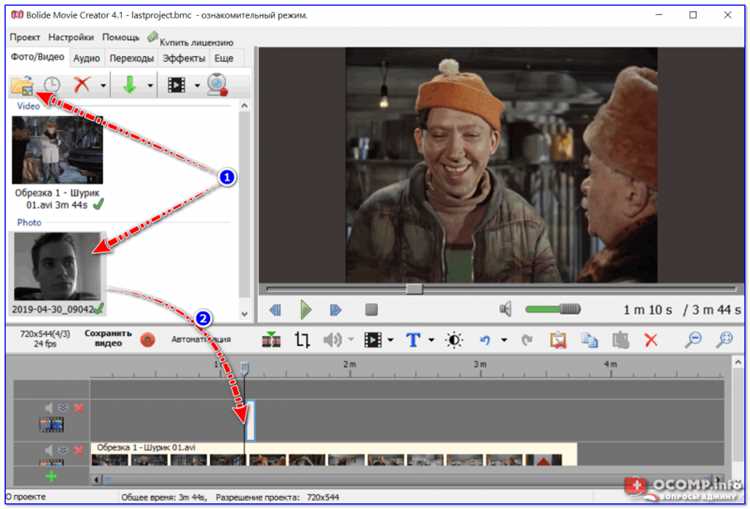Click the timeline playhead marker
Viewport: 750px width, 509px height.
click(x=244, y=367)
